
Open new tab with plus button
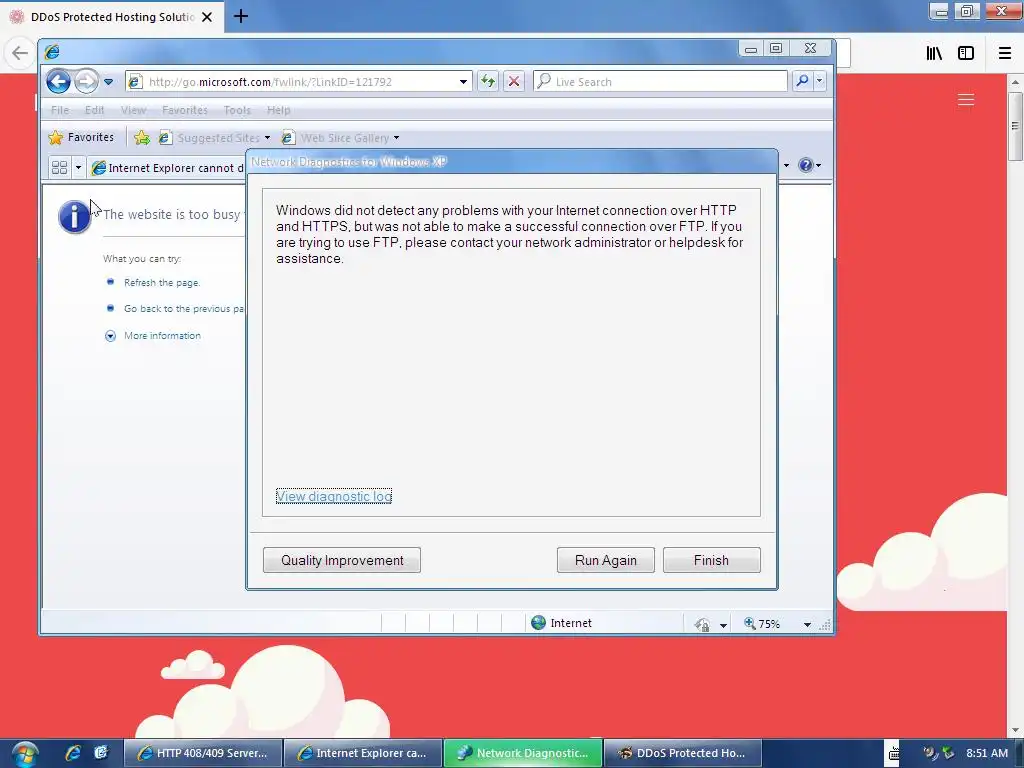point(240,16)
